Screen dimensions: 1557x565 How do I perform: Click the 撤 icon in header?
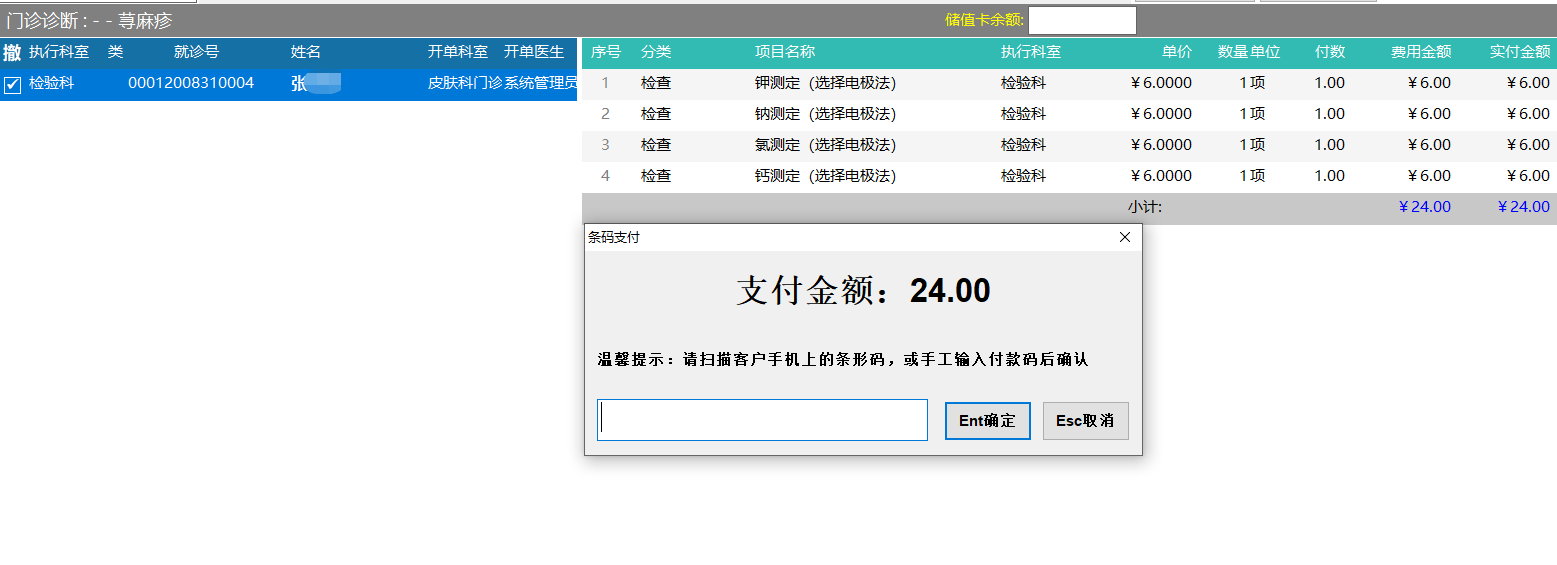(x=12, y=52)
